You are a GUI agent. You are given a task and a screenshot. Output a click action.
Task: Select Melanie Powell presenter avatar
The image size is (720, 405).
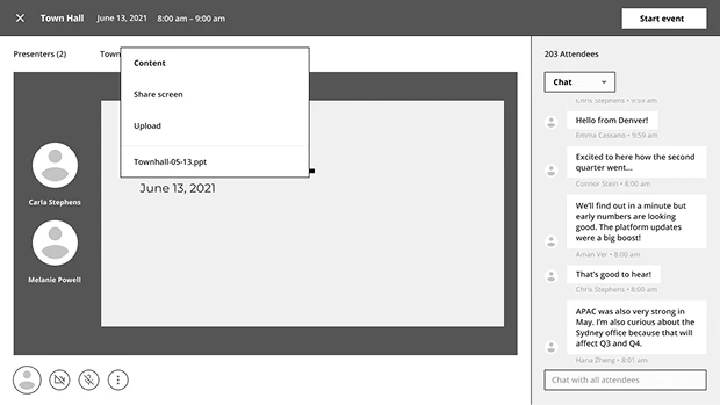pos(55,243)
